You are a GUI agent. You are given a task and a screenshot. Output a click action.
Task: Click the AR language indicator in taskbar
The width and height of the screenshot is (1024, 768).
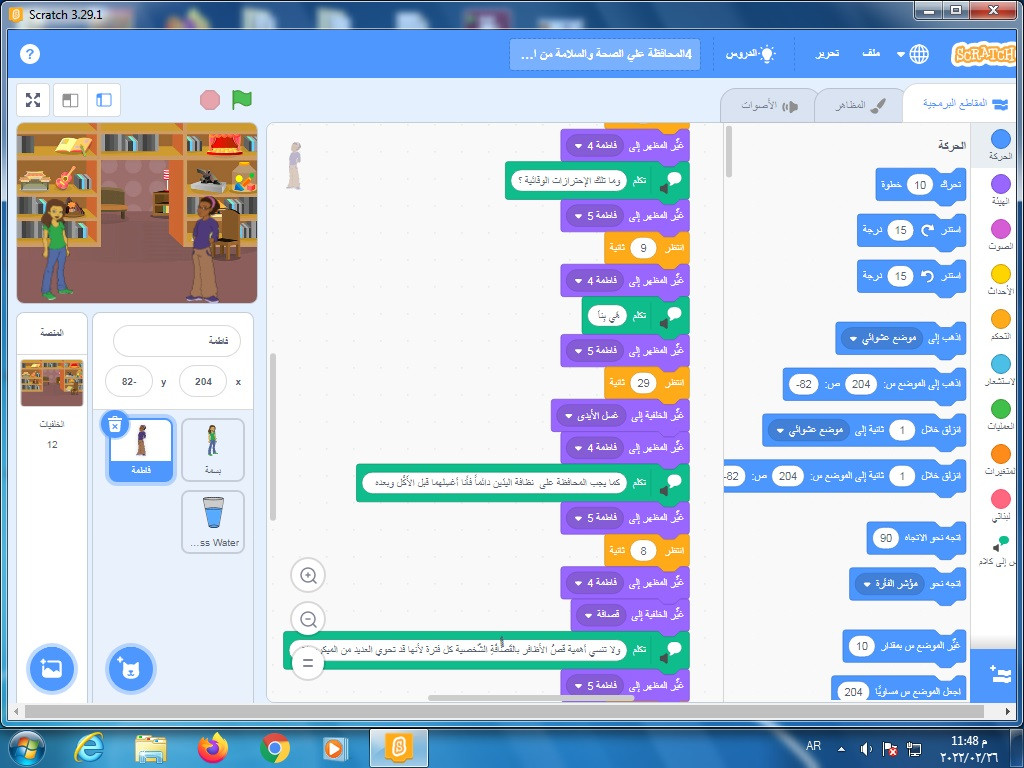pos(813,746)
